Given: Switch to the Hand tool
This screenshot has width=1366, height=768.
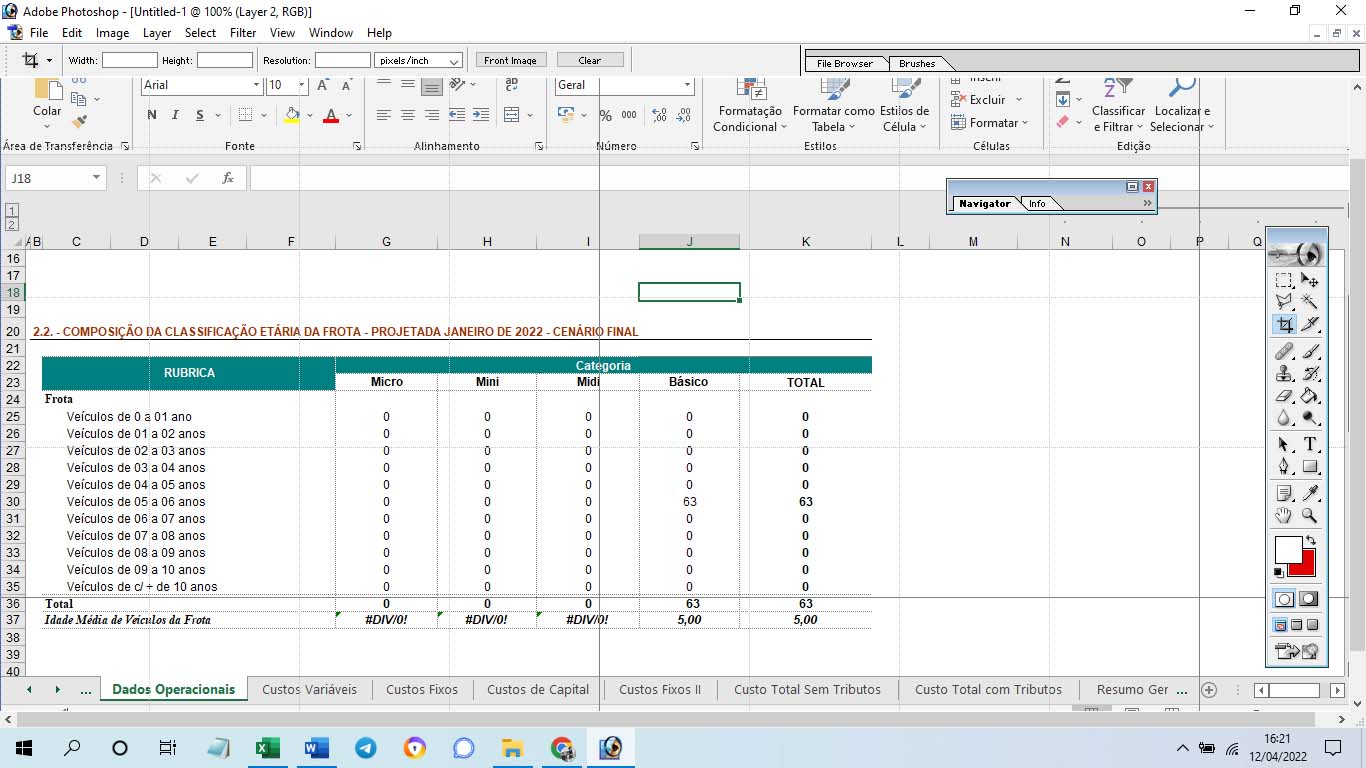Looking at the screenshot, I should point(1284,516).
